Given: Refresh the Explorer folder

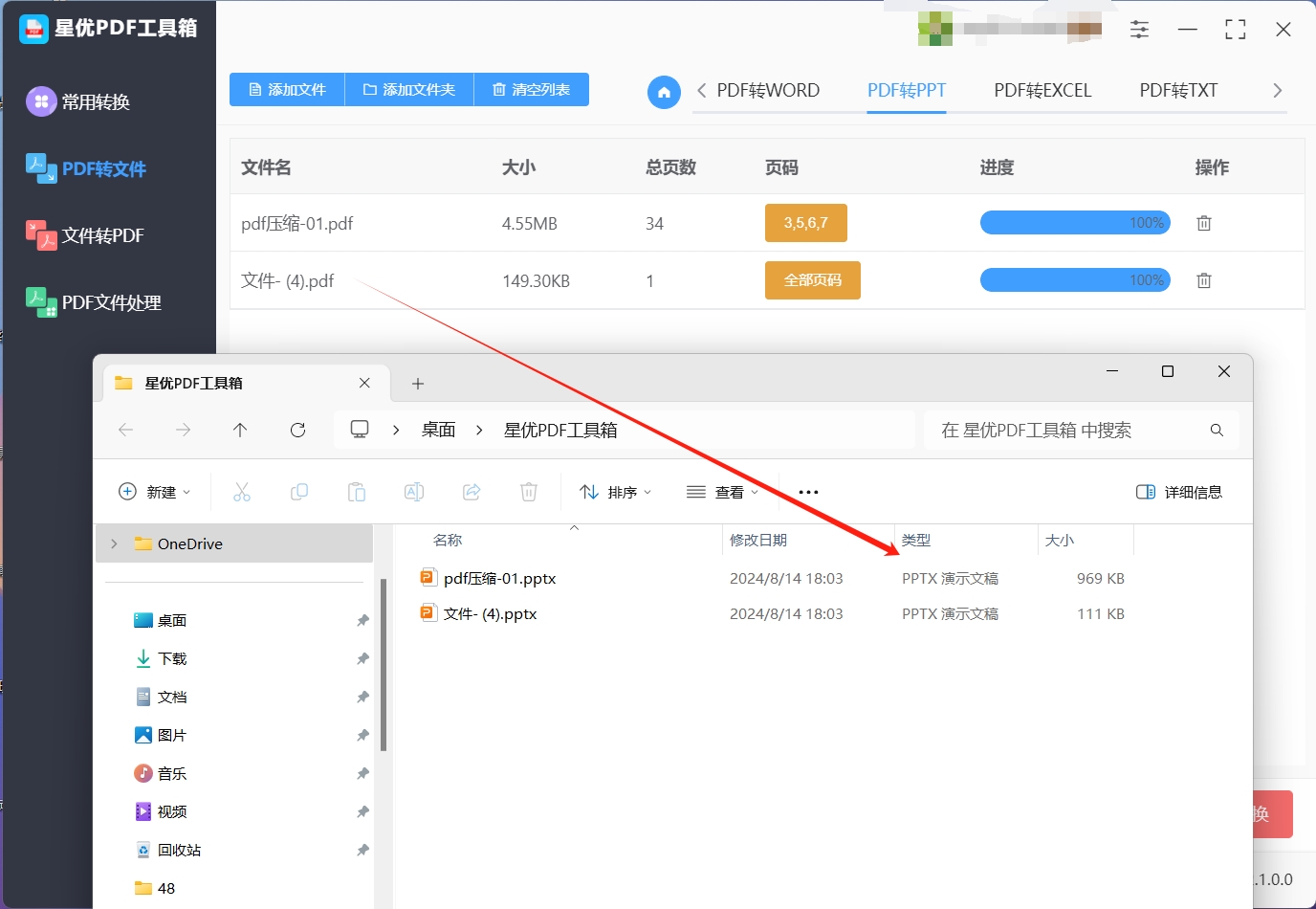Looking at the screenshot, I should coord(297,430).
